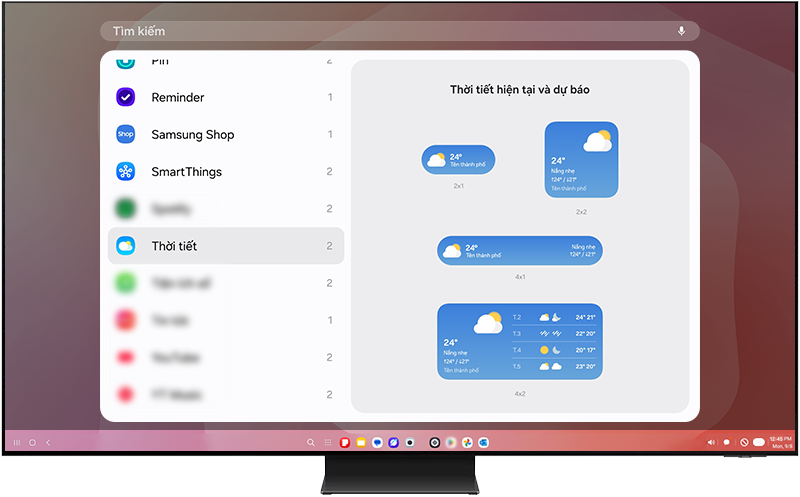Viewport: 800px width, 497px height.
Task: Open Camera app from taskbar
Action: point(410,442)
